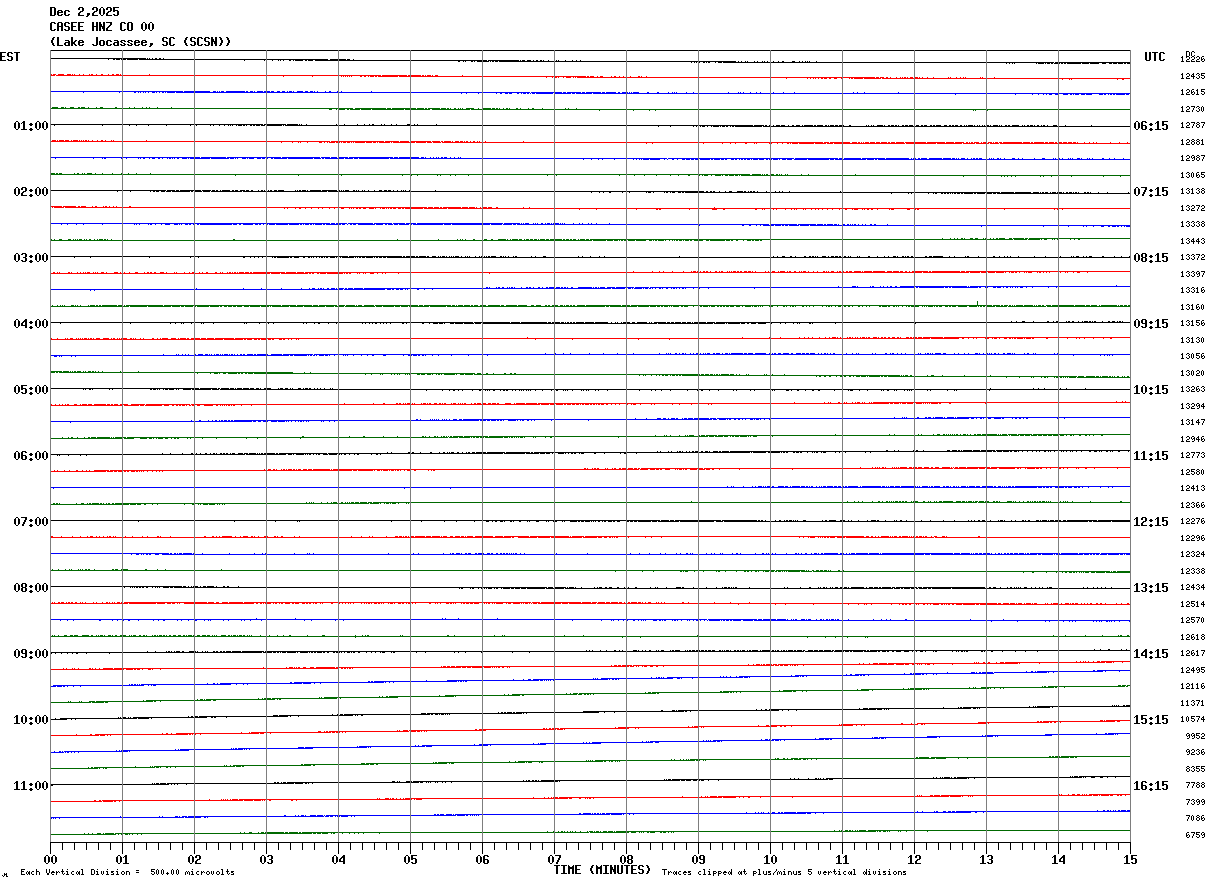Screen dimensions: 1210x886
Task: Click minute label "08" on bottom axis
Action: [626, 859]
